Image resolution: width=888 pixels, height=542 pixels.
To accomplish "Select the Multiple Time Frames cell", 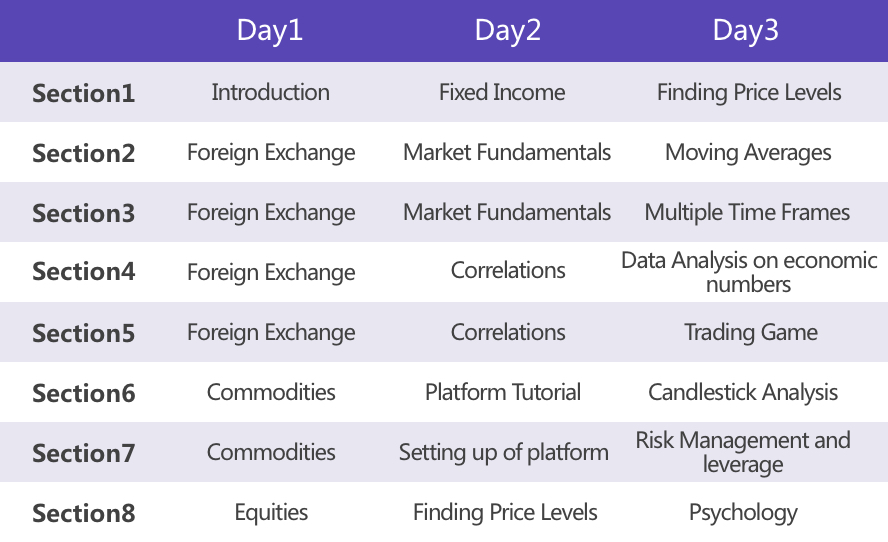I will (747, 212).
